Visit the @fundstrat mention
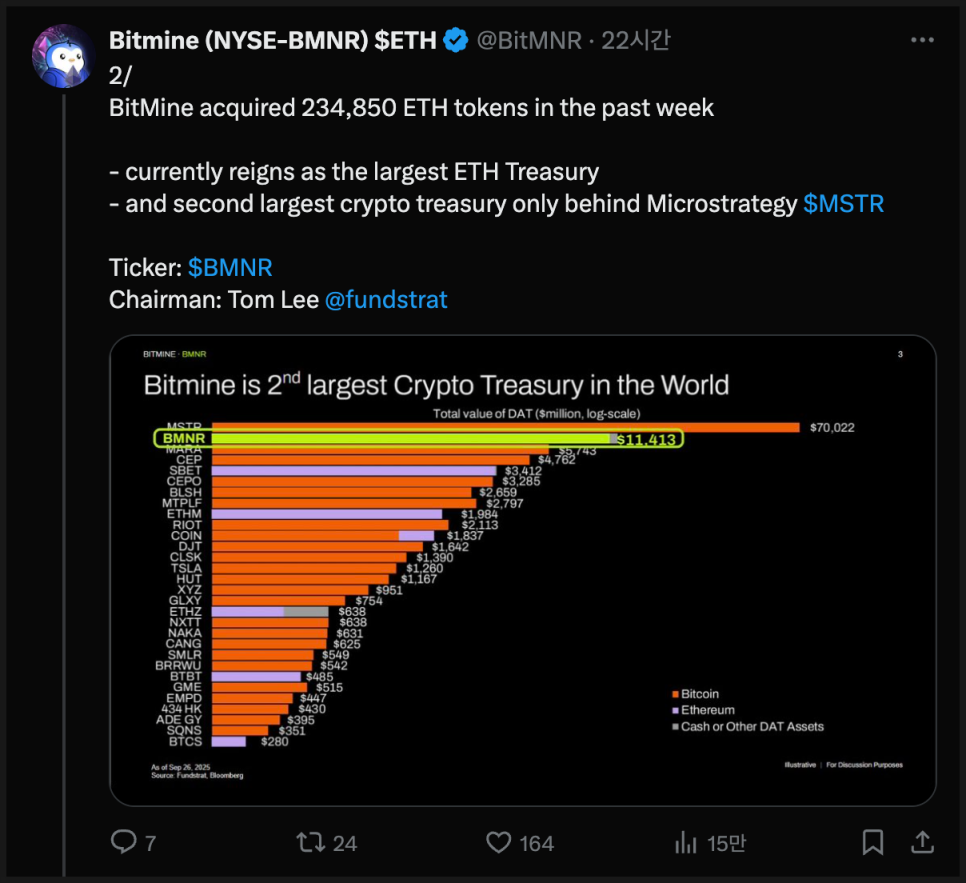Image resolution: width=966 pixels, height=883 pixels. click(x=386, y=300)
